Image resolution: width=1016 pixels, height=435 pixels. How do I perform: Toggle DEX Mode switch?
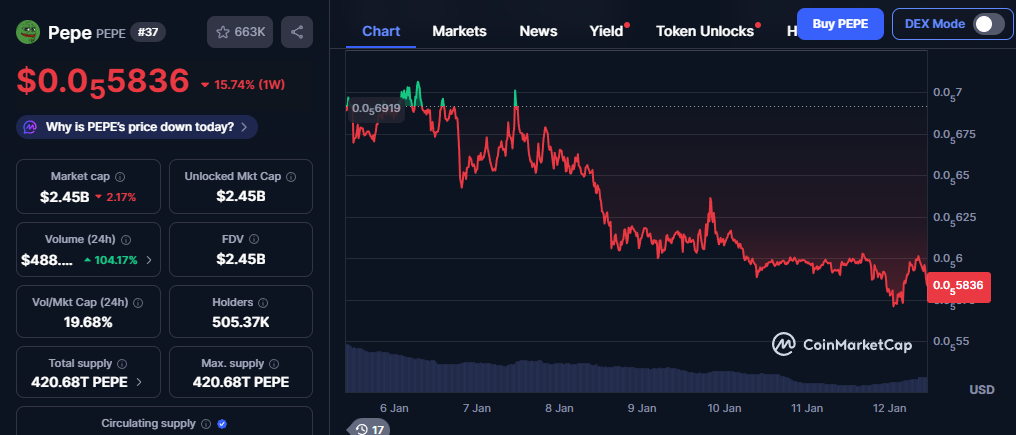pyautogui.click(x=988, y=24)
